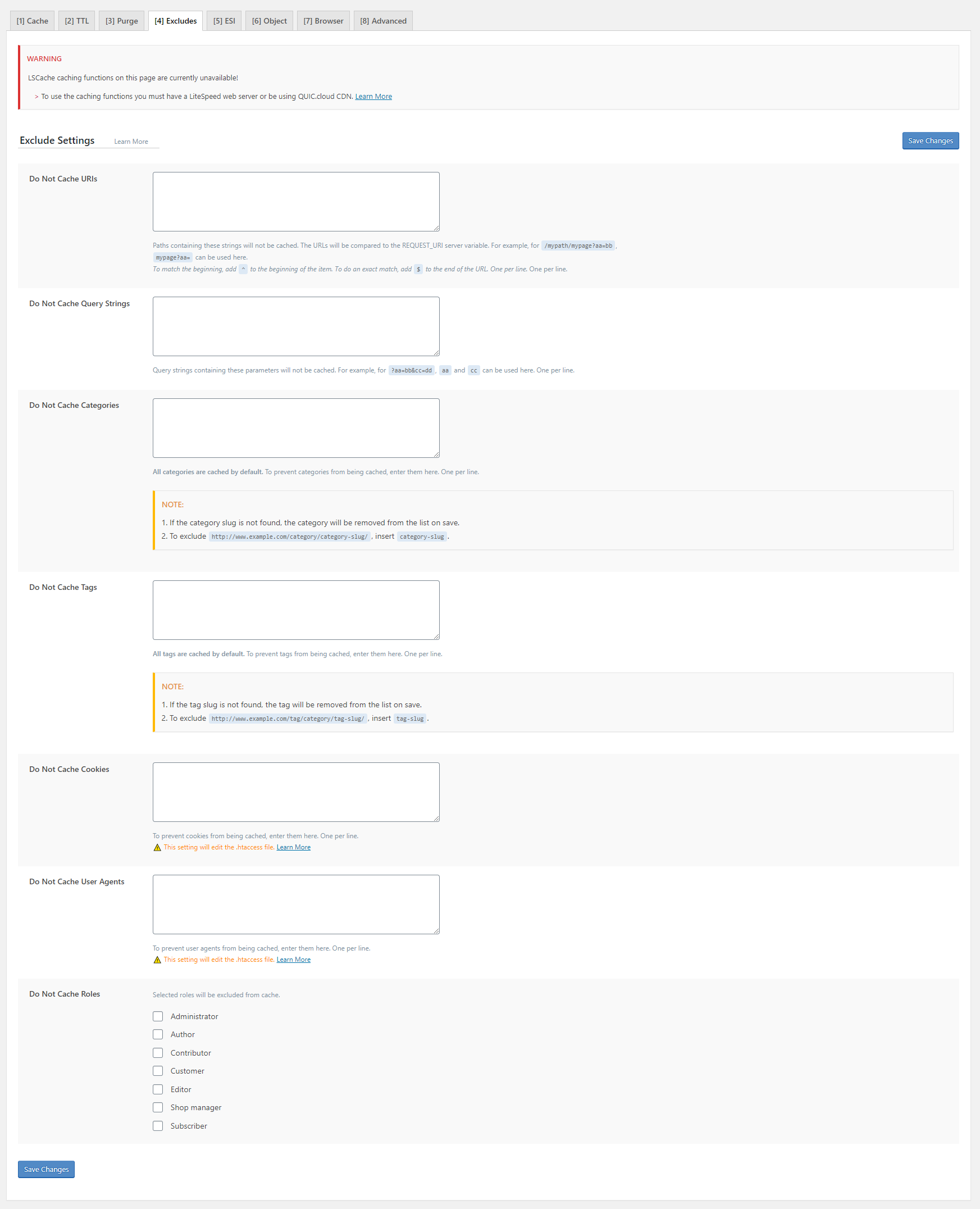
Task: Tick the Author role checkbox
Action: 158,1034
